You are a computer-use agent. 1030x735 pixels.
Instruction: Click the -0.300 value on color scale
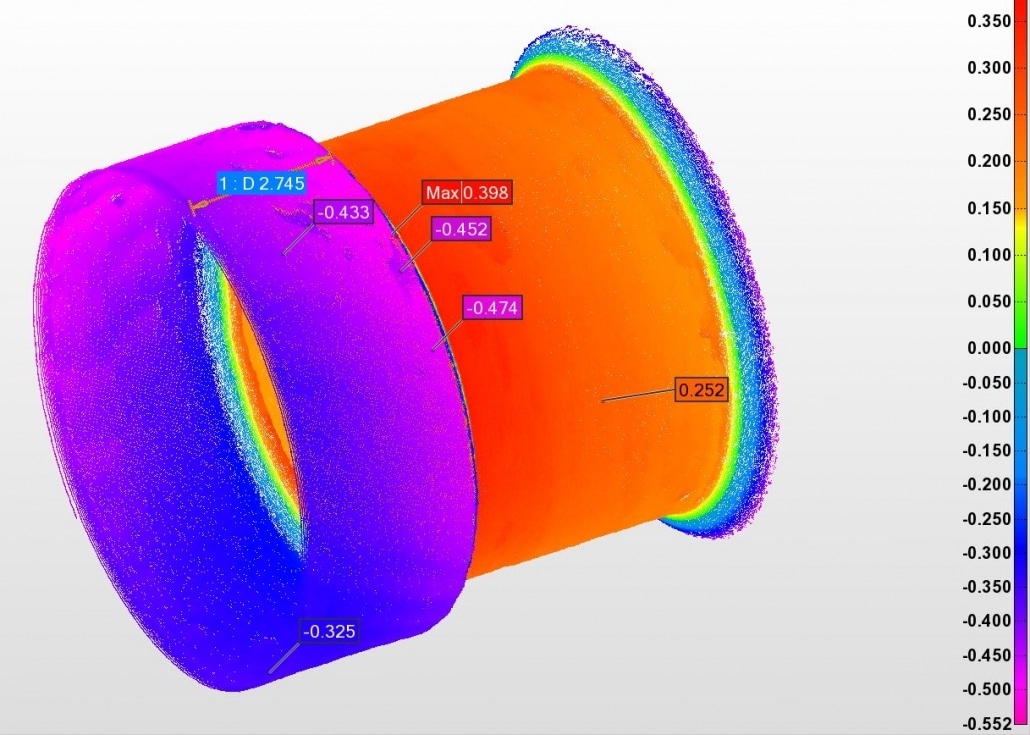pos(987,553)
